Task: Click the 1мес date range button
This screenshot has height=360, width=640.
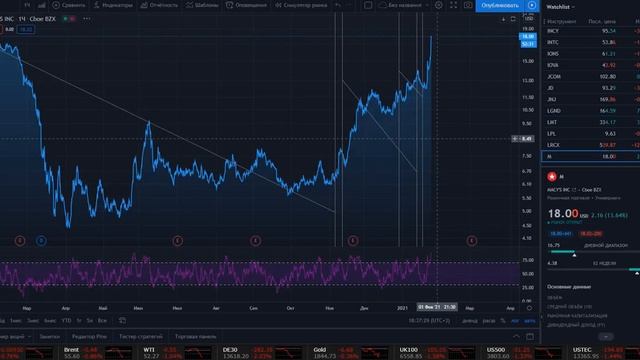Action: (16, 321)
